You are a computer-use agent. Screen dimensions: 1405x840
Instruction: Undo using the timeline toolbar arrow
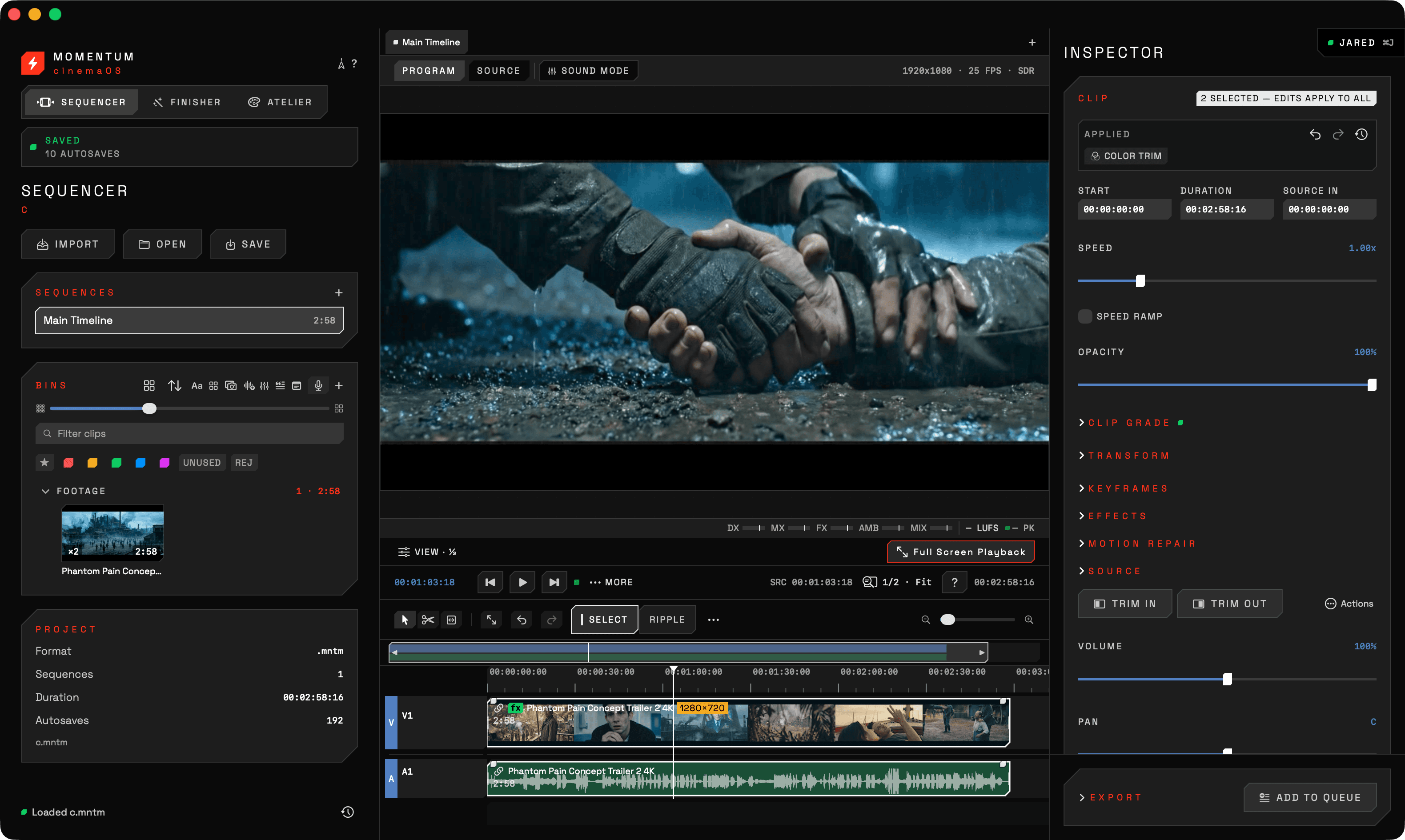(522, 620)
